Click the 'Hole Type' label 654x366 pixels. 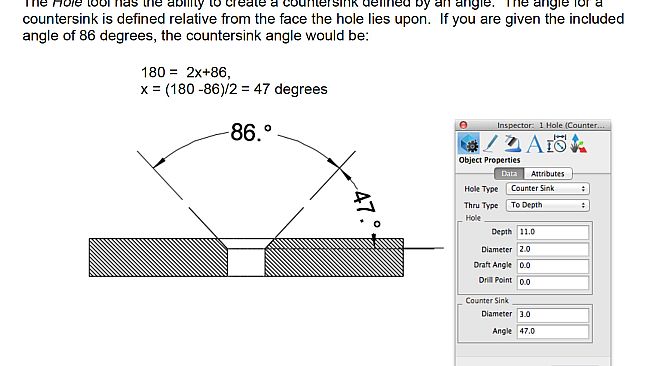click(x=481, y=189)
